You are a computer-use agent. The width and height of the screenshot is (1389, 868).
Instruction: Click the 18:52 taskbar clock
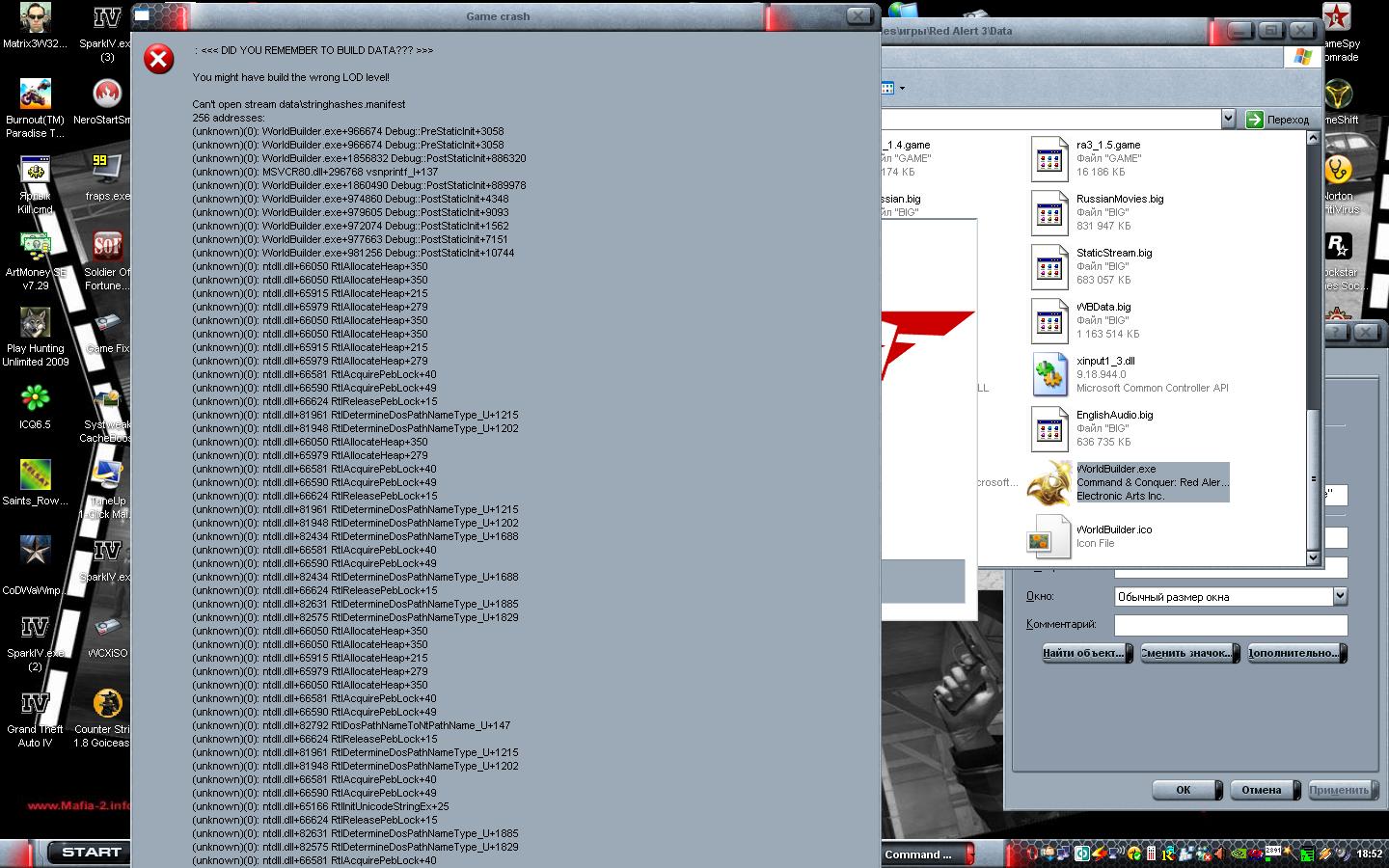click(1370, 854)
